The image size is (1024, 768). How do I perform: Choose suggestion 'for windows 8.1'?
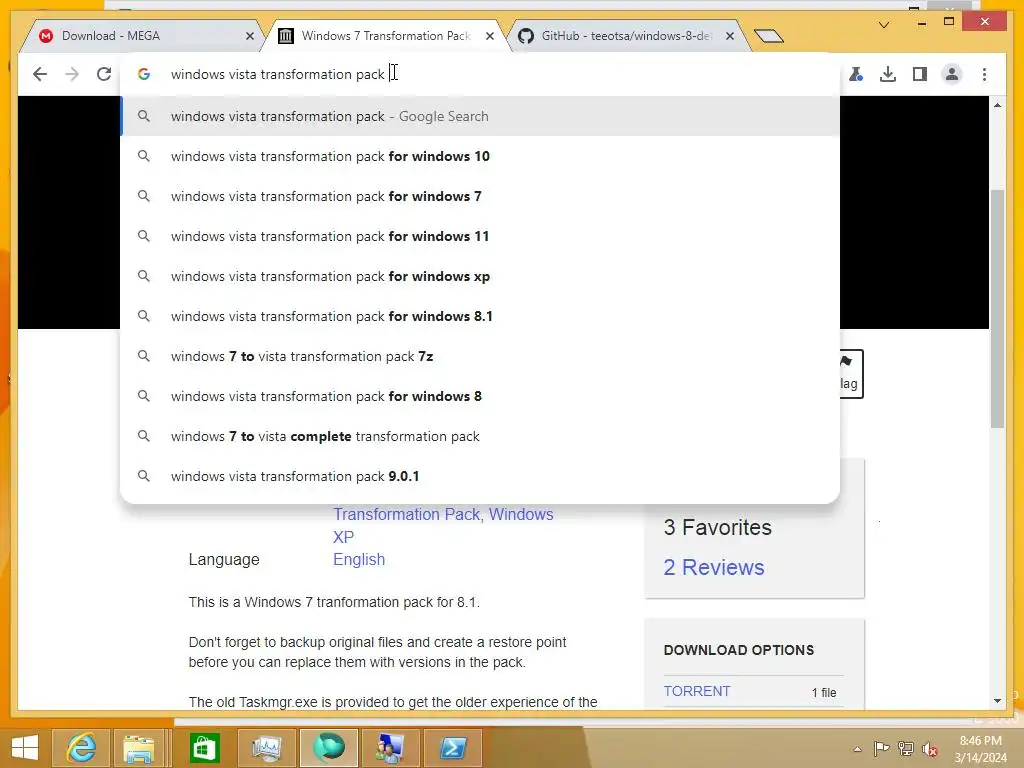click(x=480, y=316)
